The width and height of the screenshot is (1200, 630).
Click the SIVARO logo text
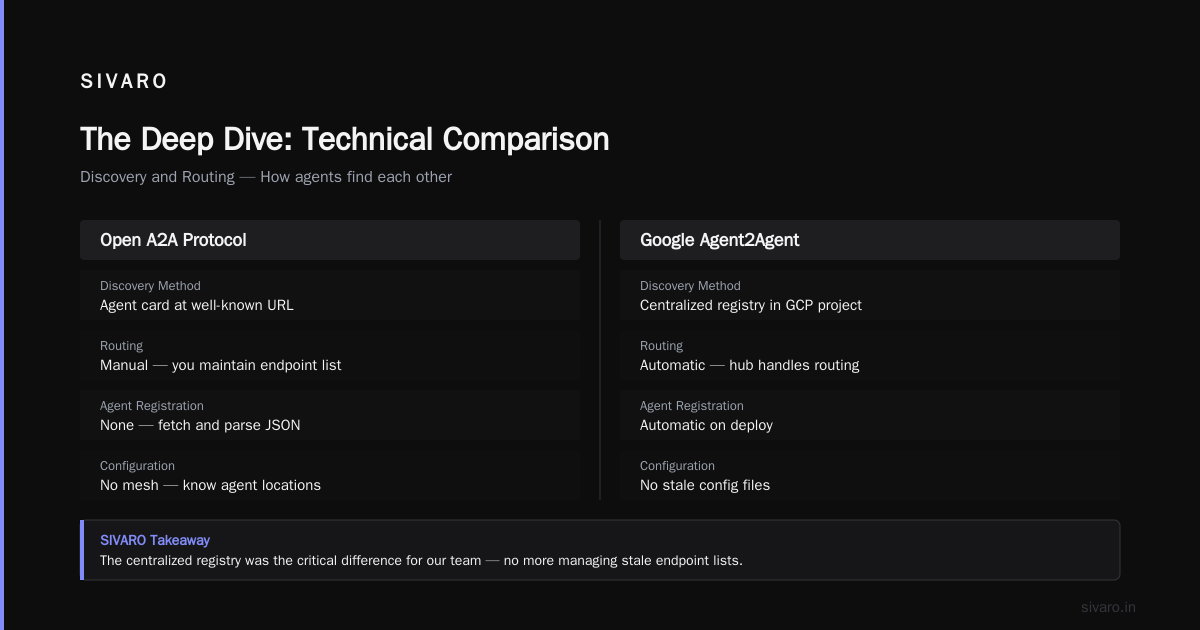coord(124,82)
